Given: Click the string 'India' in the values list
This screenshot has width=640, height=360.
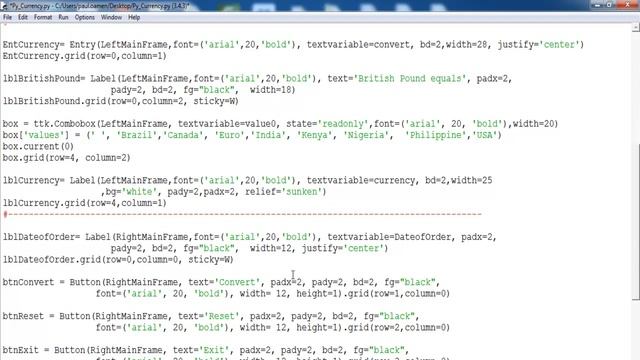Looking at the screenshot, I should coord(268,135).
